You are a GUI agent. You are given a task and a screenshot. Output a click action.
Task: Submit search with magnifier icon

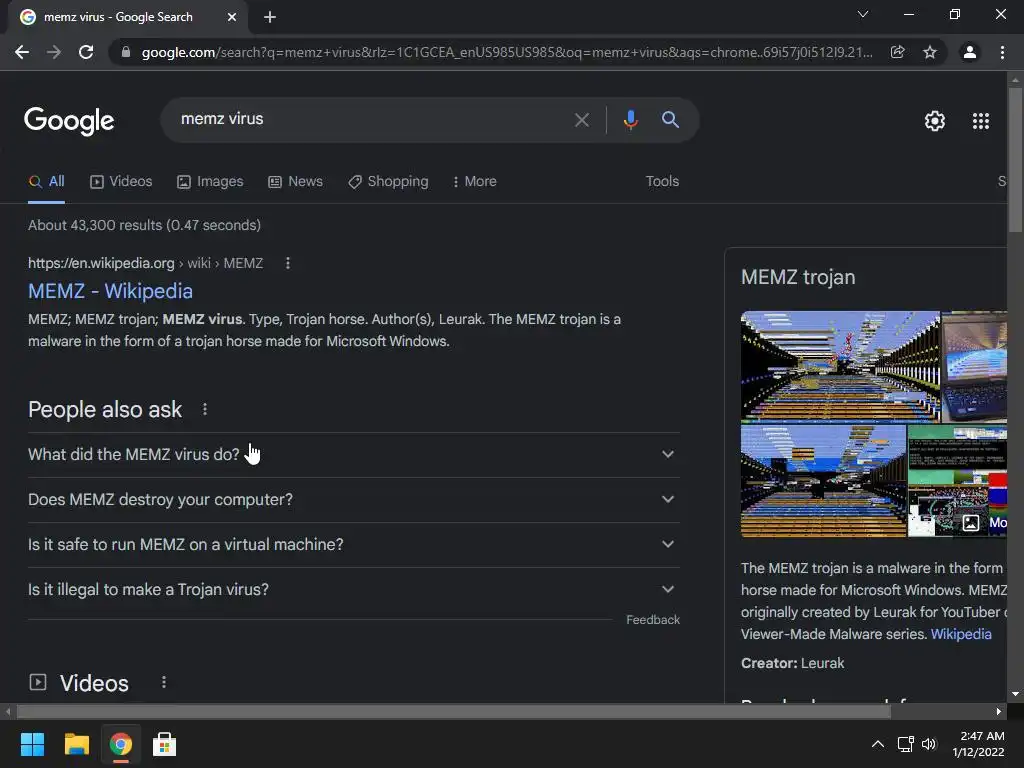(670, 120)
